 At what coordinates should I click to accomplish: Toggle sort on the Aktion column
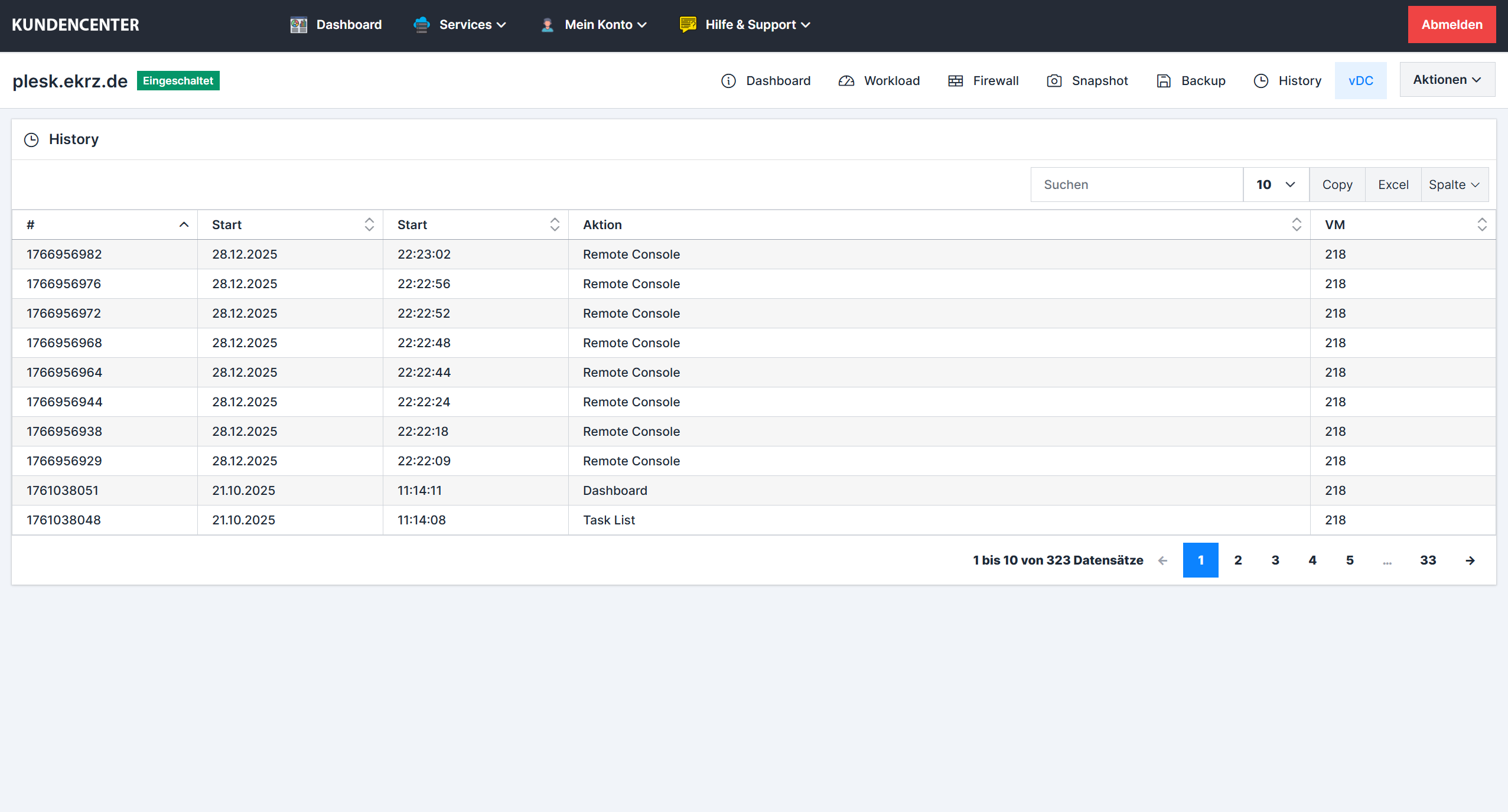(1296, 224)
